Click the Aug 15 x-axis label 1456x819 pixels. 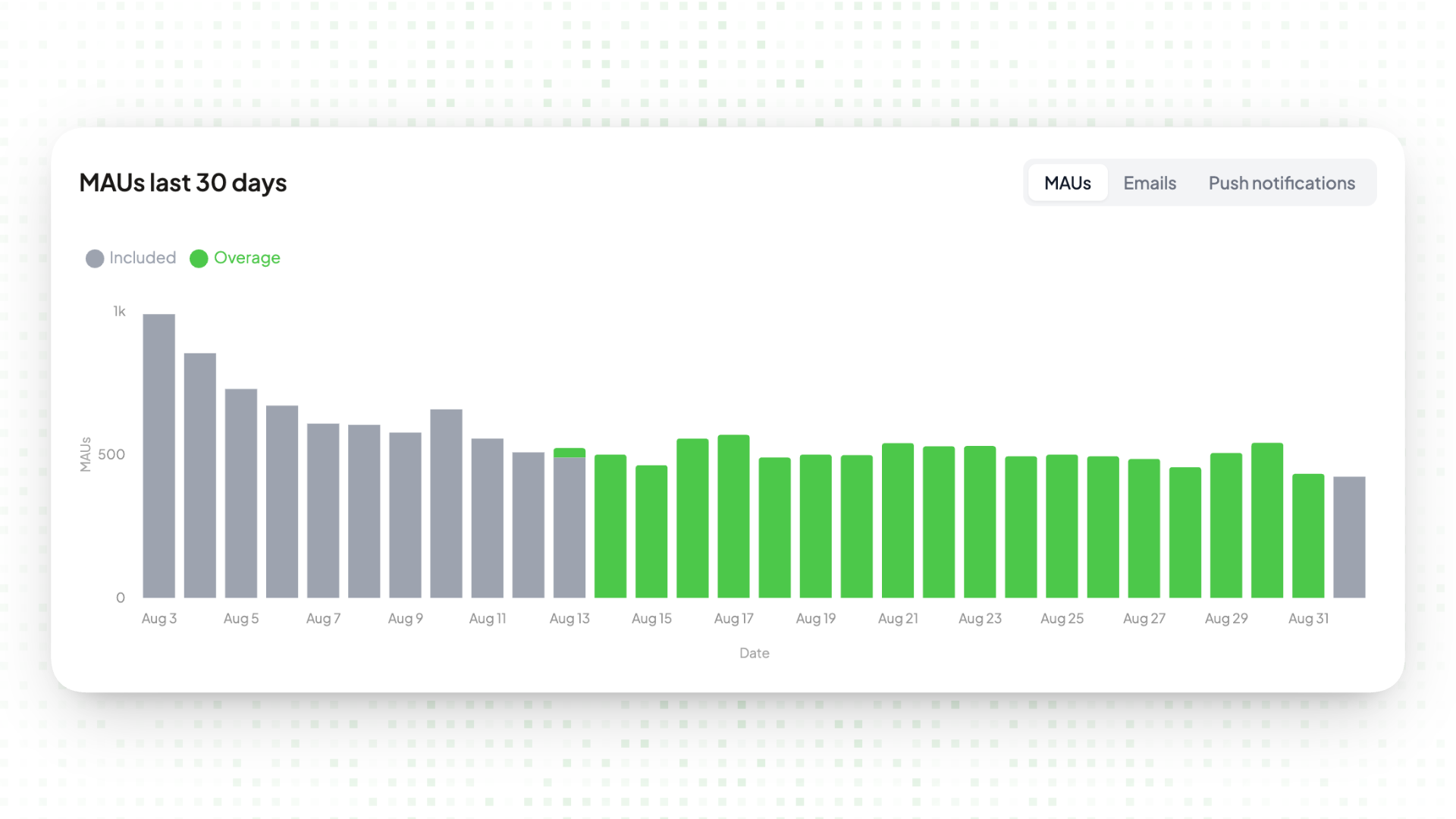(651, 619)
